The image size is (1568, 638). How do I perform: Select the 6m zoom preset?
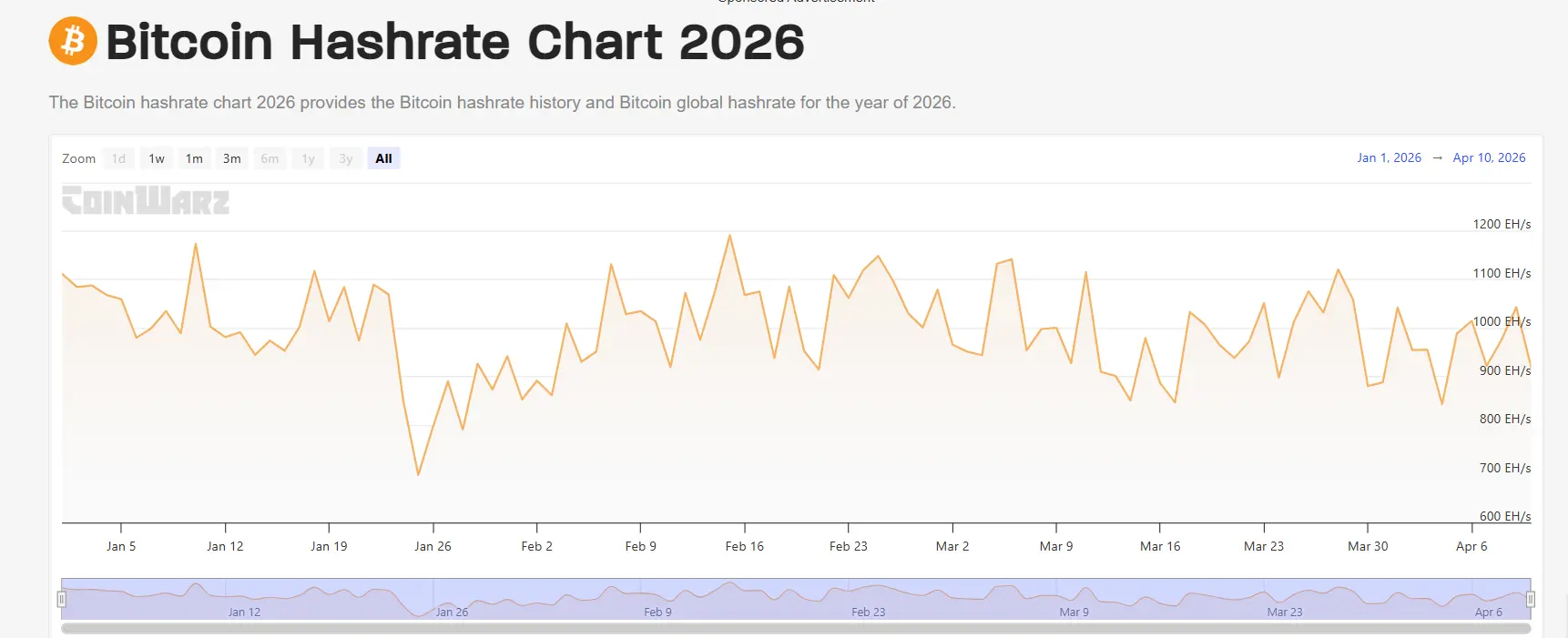(x=270, y=158)
